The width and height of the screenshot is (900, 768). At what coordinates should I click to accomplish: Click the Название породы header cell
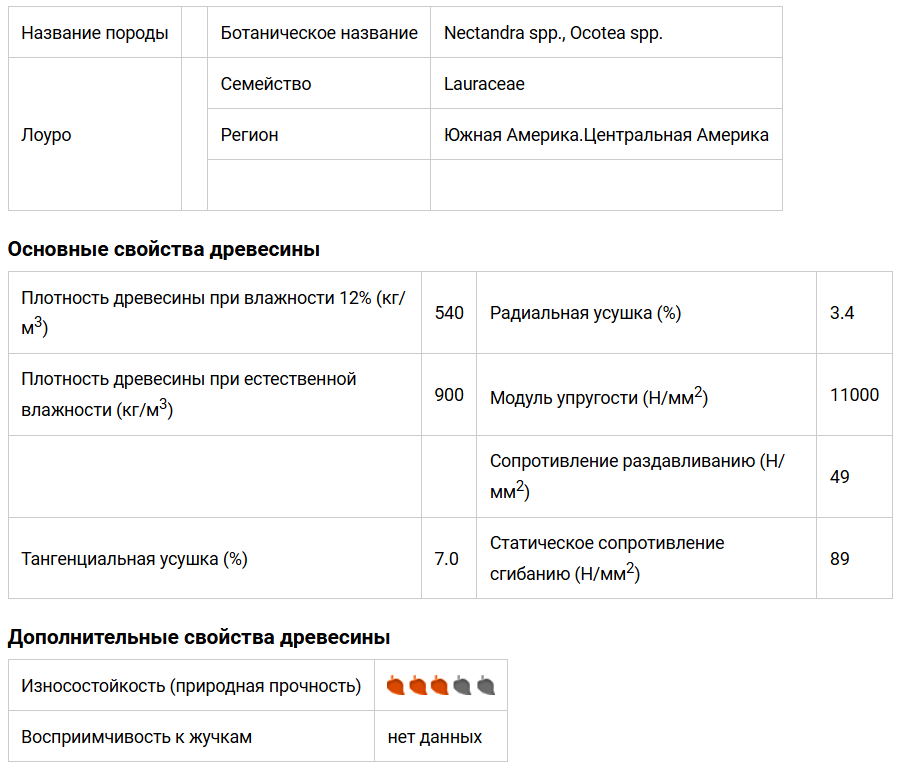point(94,33)
